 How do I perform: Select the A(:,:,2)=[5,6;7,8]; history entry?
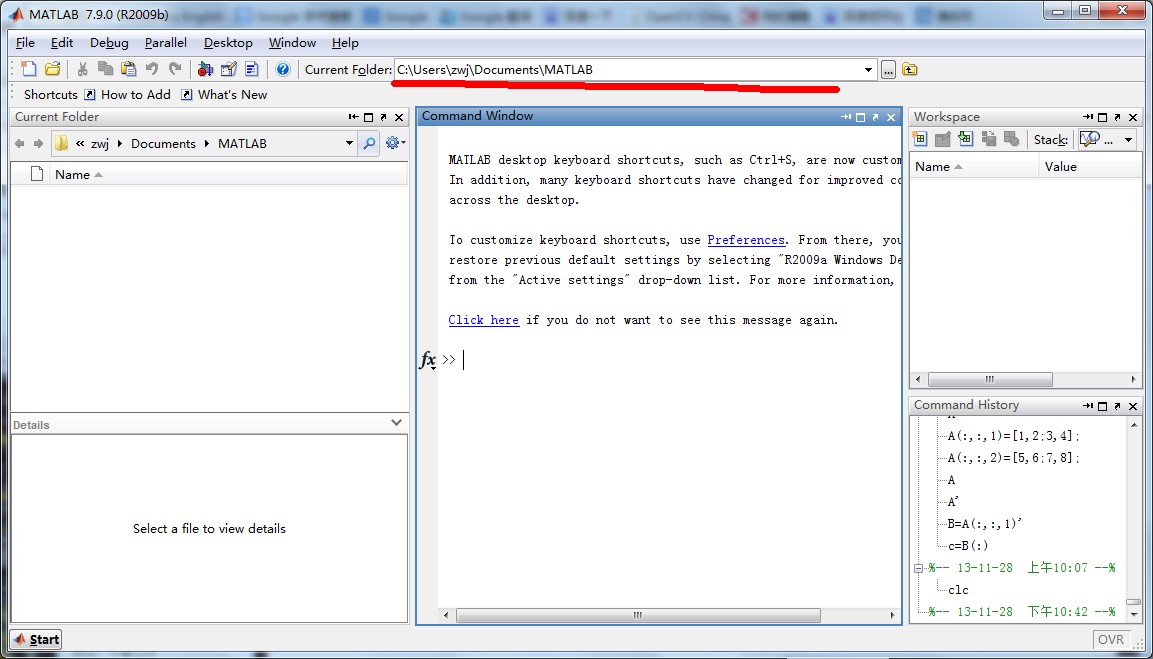(1014, 458)
